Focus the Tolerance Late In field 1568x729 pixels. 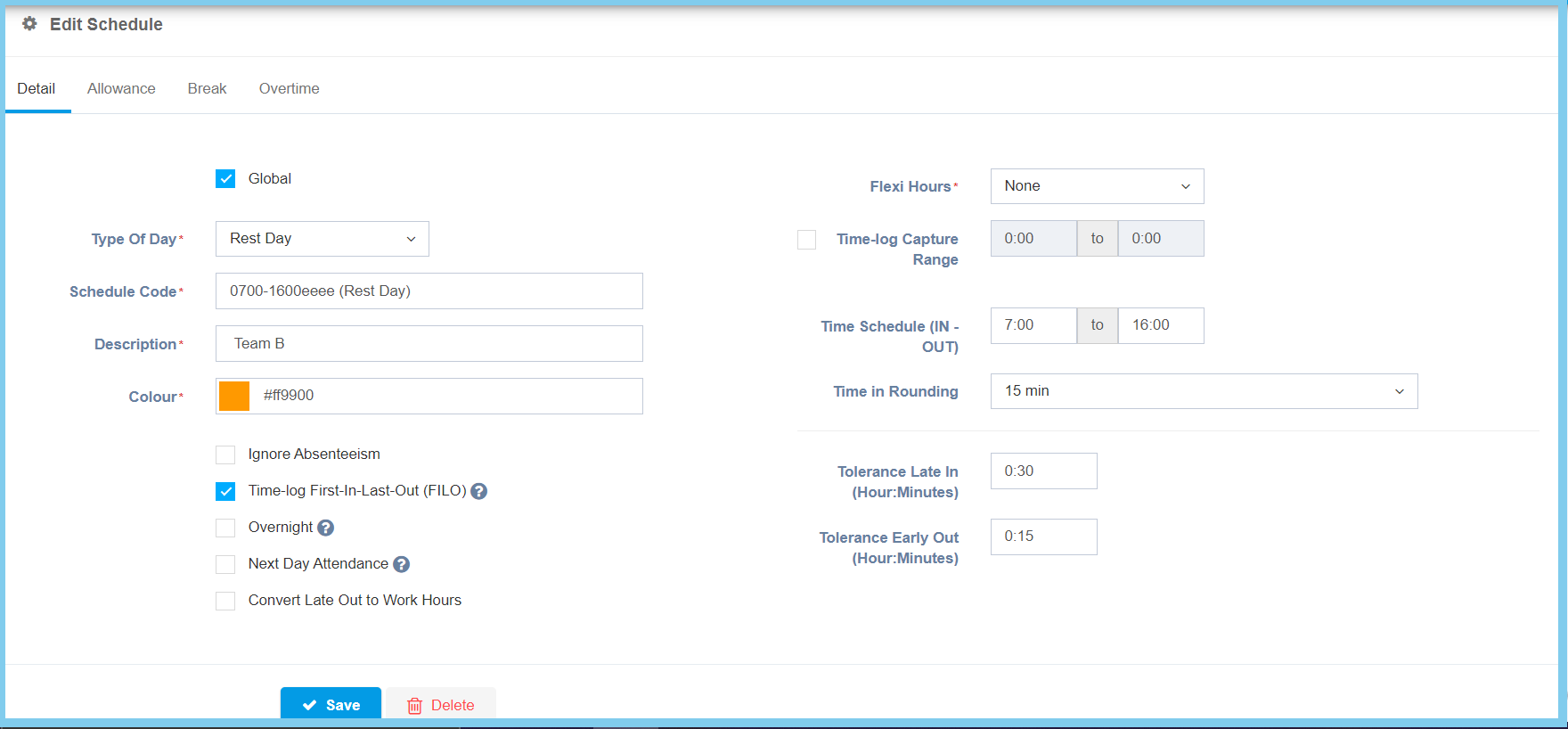point(1043,471)
